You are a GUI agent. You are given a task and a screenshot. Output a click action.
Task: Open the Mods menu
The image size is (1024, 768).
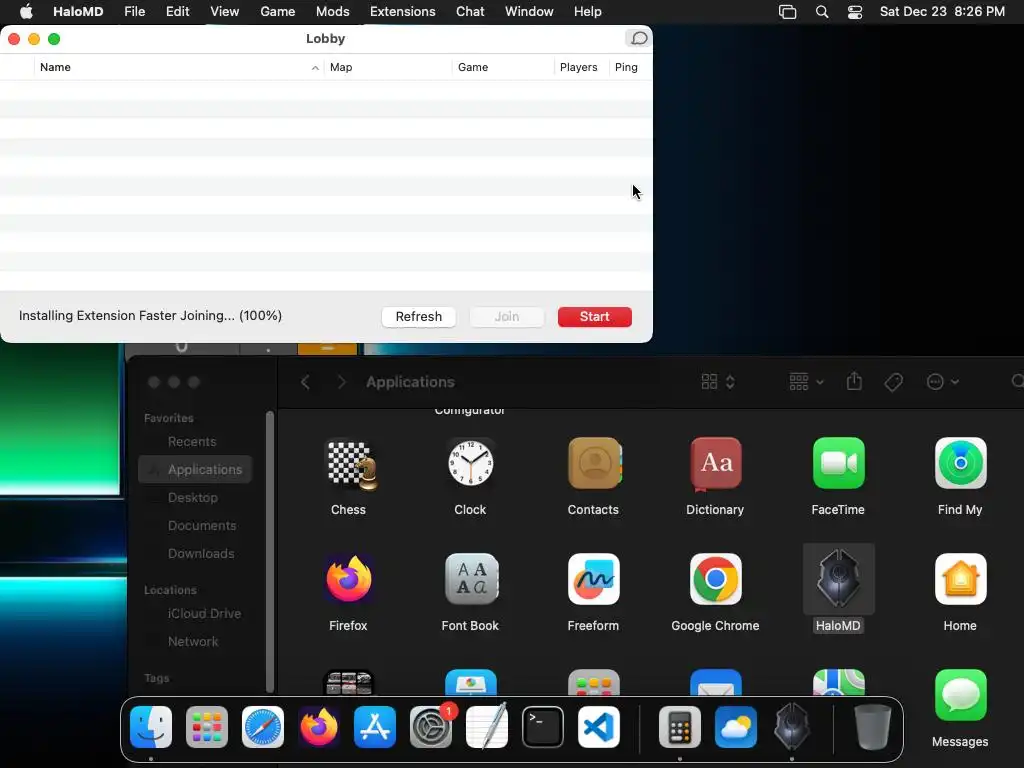coord(332,12)
